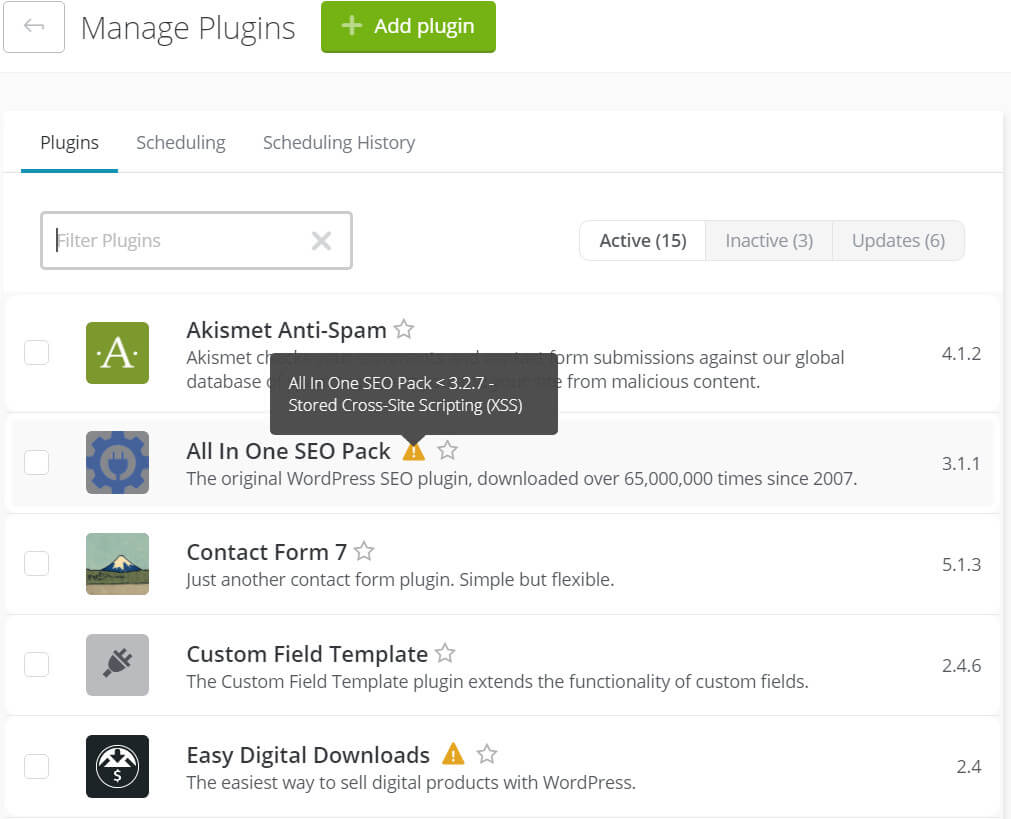Viewport: 1011px width, 819px height.
Task: Click the 'extends the functionality of custom fields' description
Action: coord(497,682)
